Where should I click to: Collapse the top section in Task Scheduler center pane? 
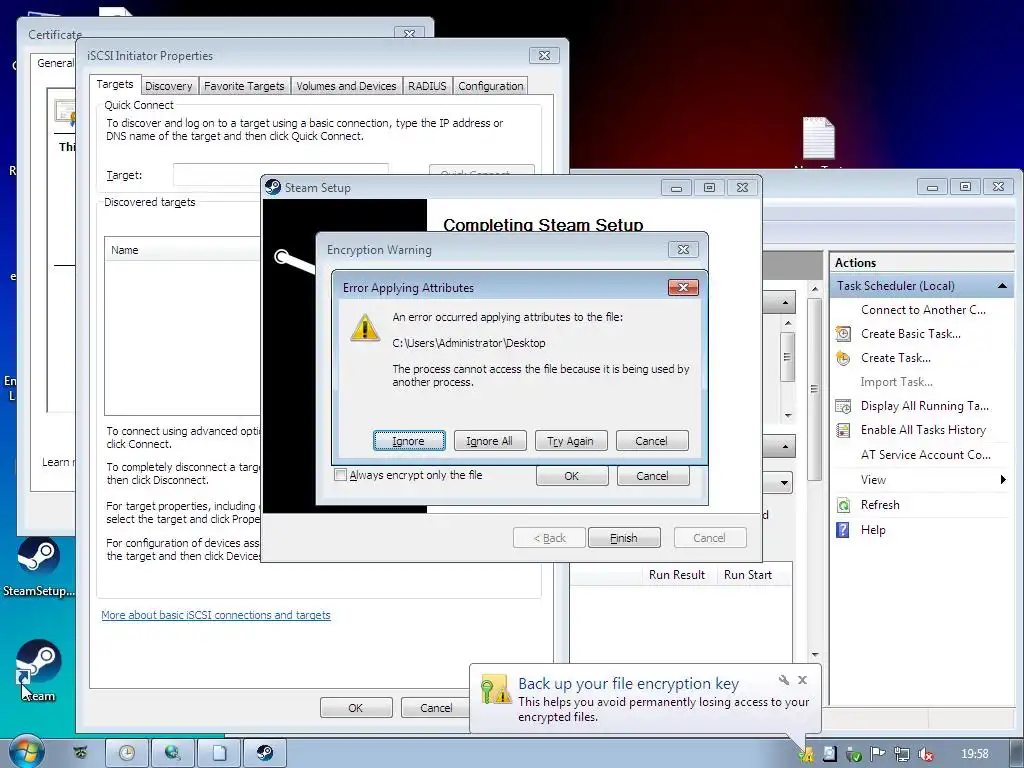(785, 302)
